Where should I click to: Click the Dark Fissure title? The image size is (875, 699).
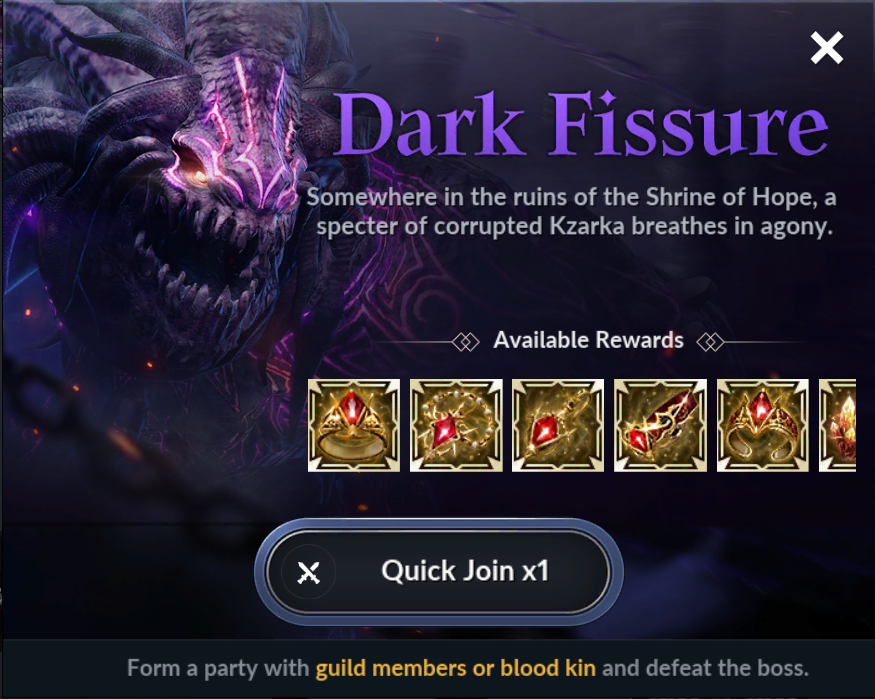pyautogui.click(x=581, y=124)
